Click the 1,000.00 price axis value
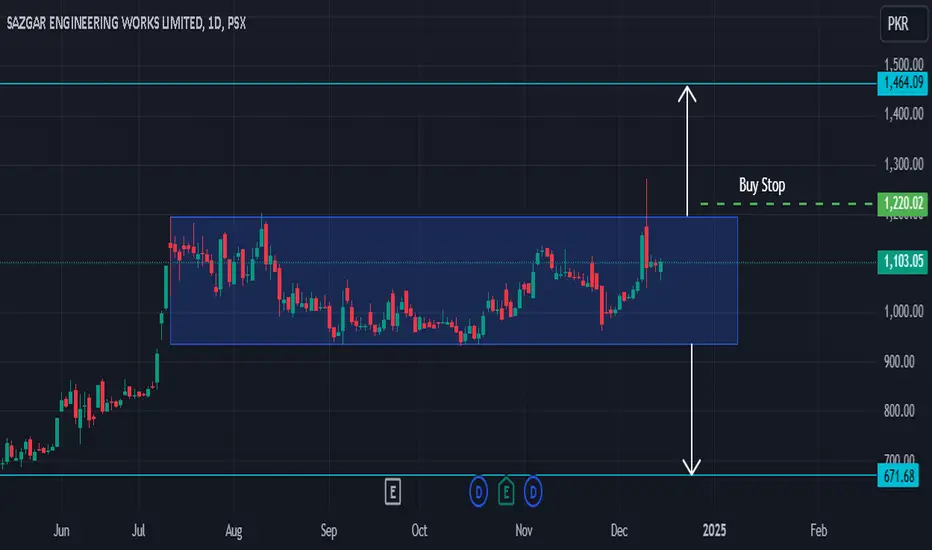 [903, 311]
